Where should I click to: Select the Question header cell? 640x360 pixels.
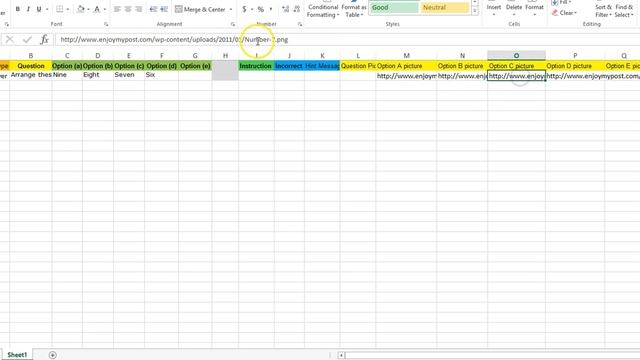coord(31,66)
